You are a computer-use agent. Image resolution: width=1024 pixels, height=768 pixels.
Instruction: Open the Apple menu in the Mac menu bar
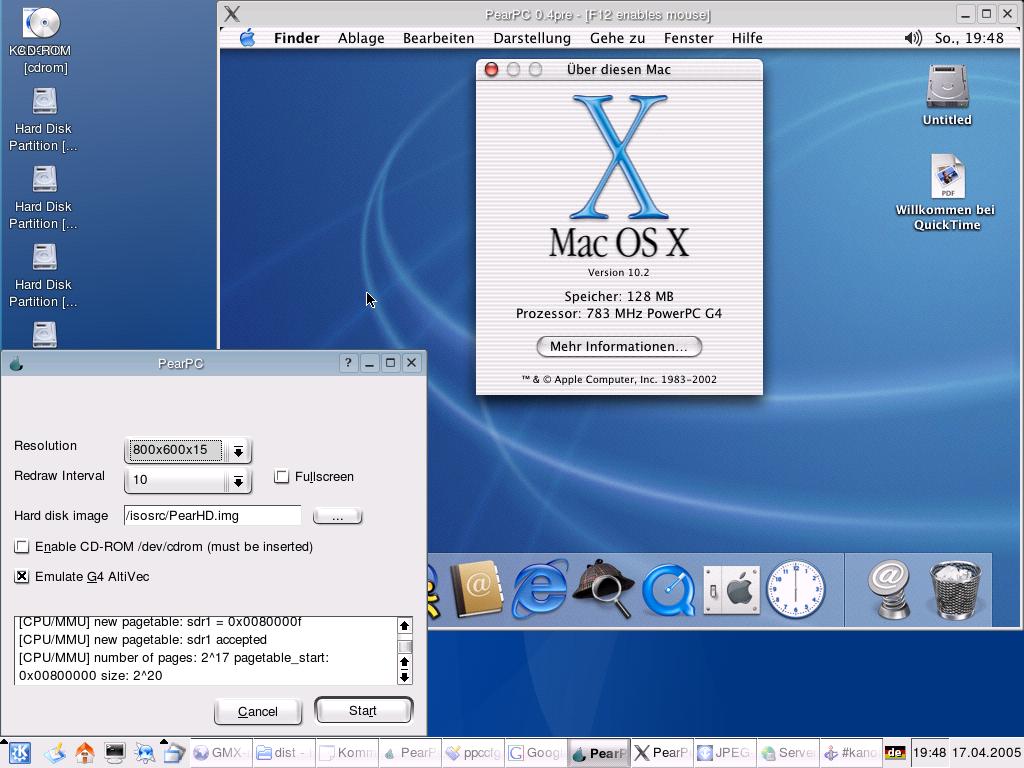(248, 38)
